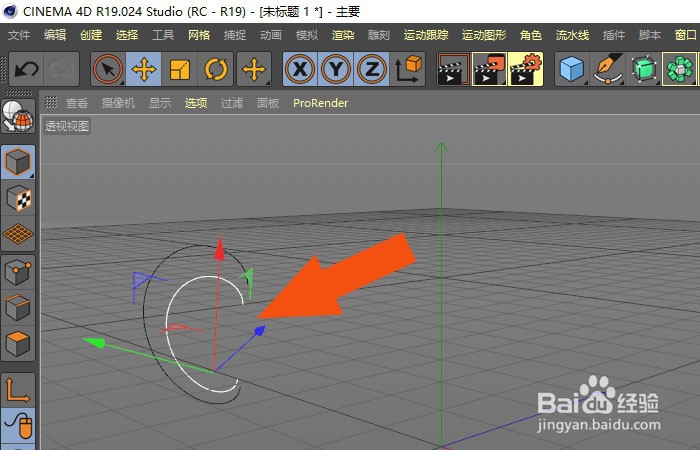The height and width of the screenshot is (450, 700).
Task: Open the 流水线 menu
Action: click(572, 35)
